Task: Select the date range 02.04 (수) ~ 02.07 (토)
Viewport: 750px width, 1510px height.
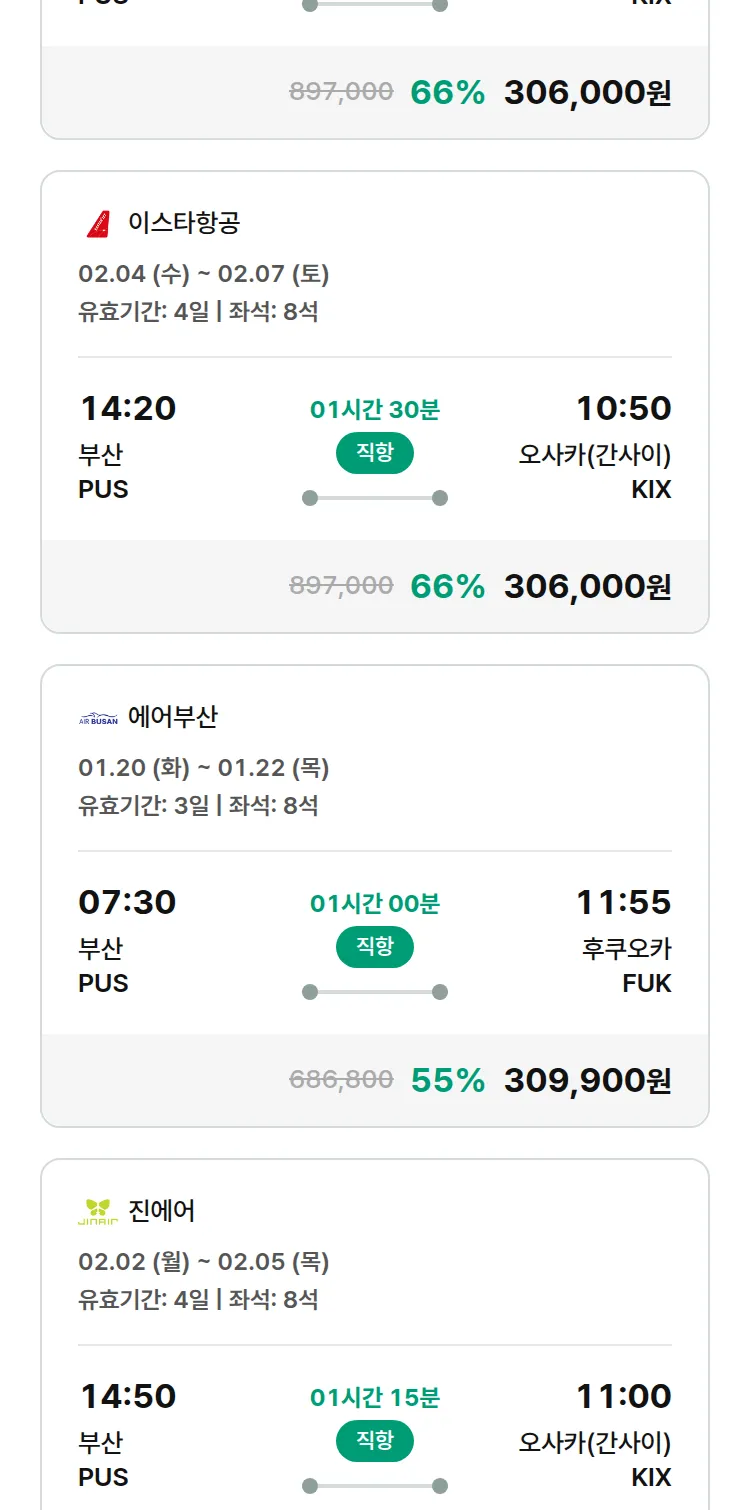Action: click(x=203, y=274)
